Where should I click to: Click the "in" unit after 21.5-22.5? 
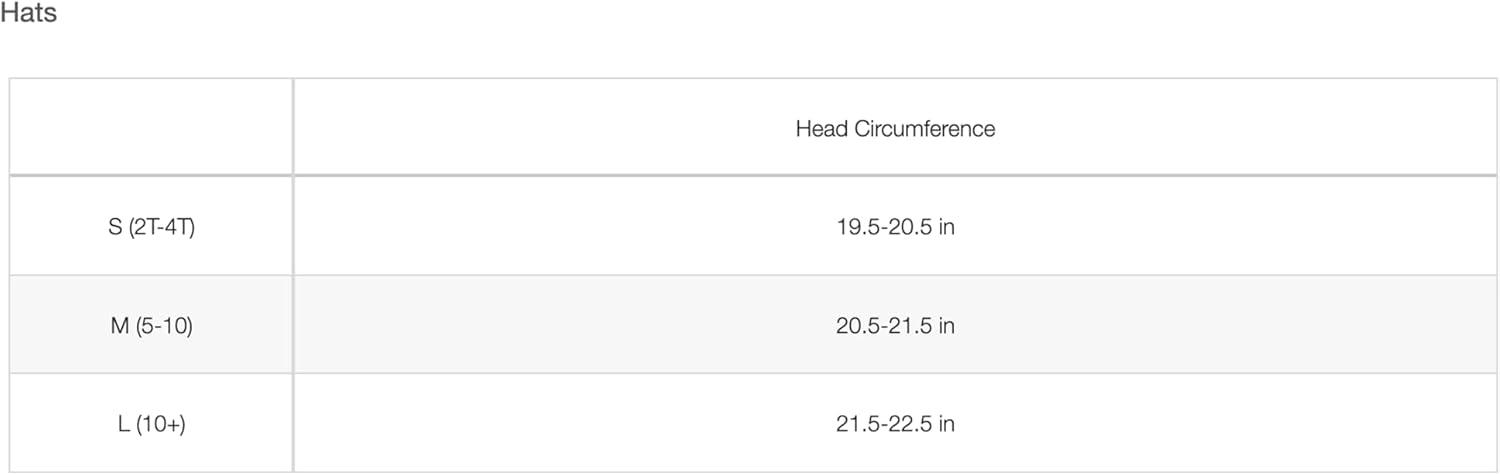click(x=946, y=424)
